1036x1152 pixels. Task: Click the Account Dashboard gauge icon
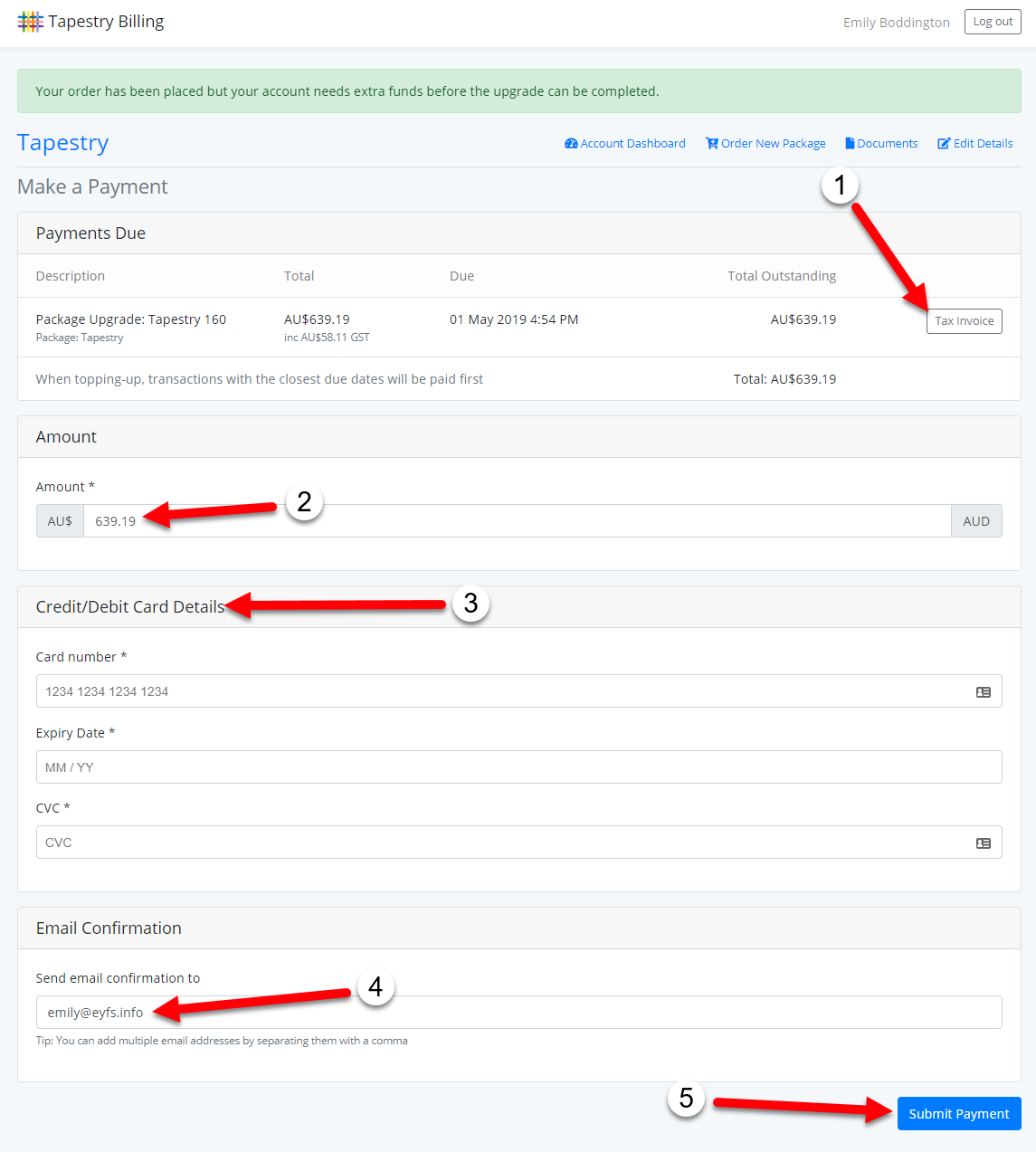pyautogui.click(x=571, y=144)
